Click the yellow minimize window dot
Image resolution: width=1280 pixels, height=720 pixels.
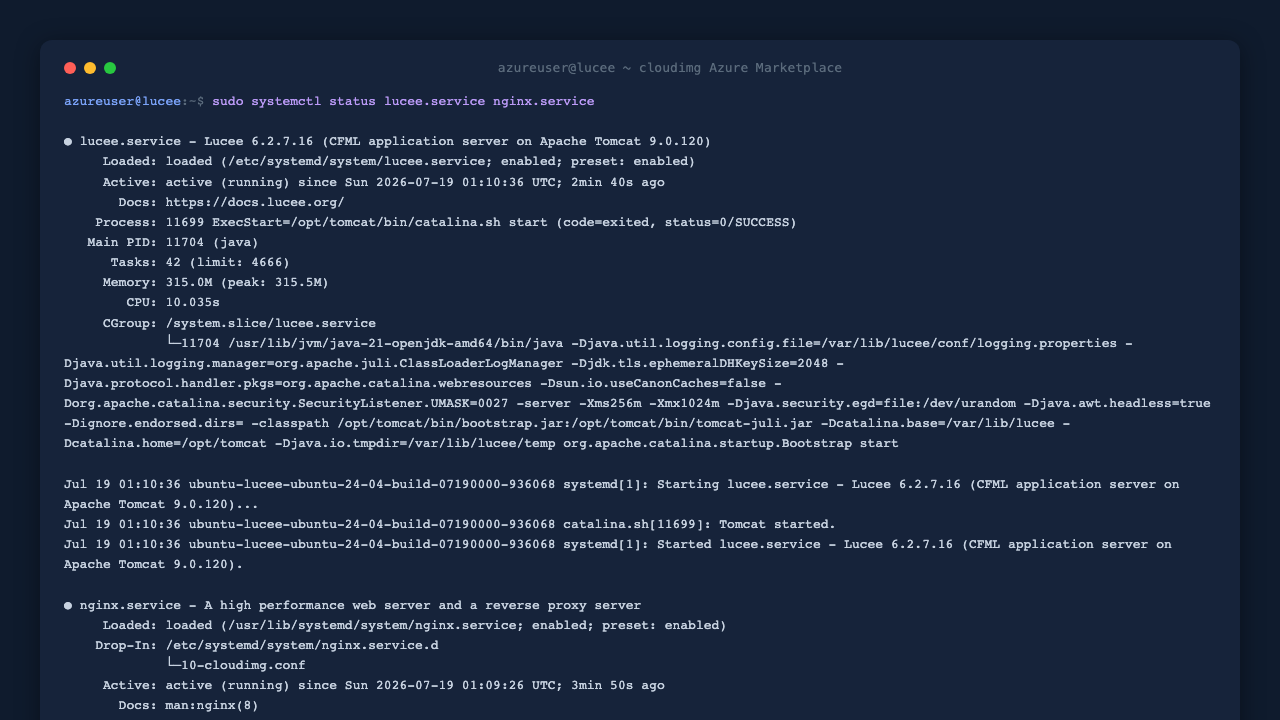(x=90, y=68)
